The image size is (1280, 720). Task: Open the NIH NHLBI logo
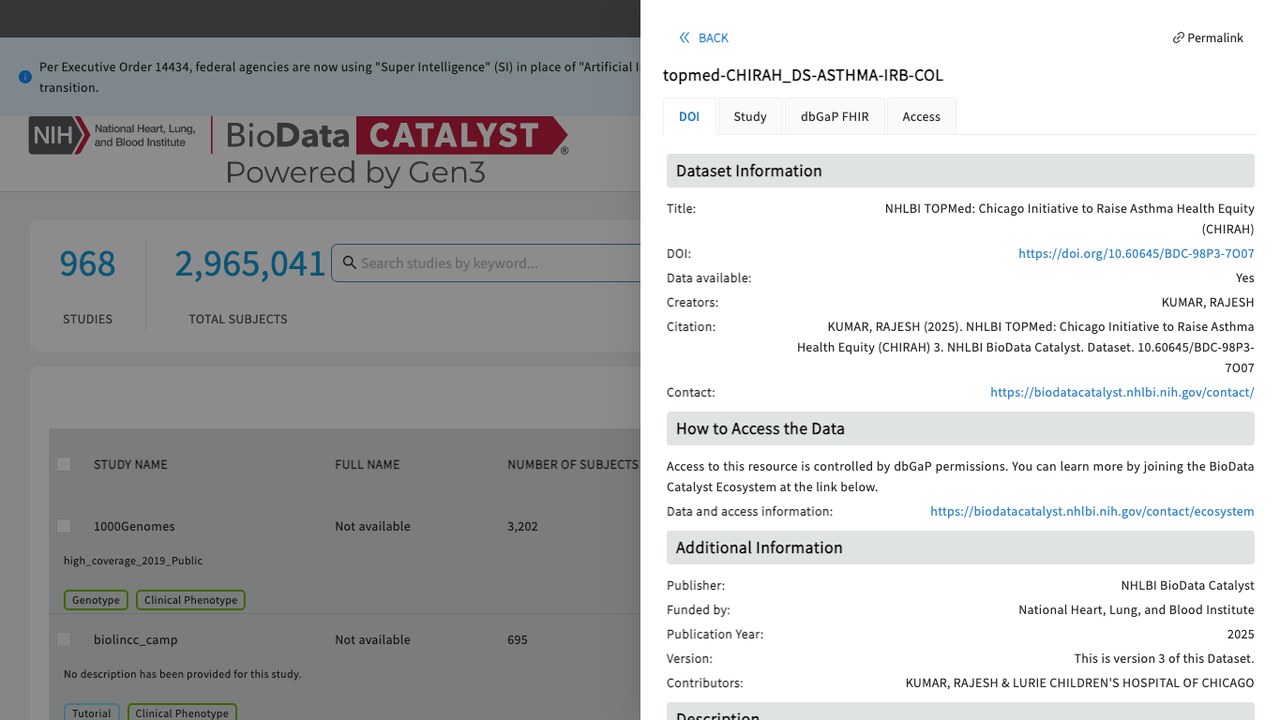tap(112, 135)
